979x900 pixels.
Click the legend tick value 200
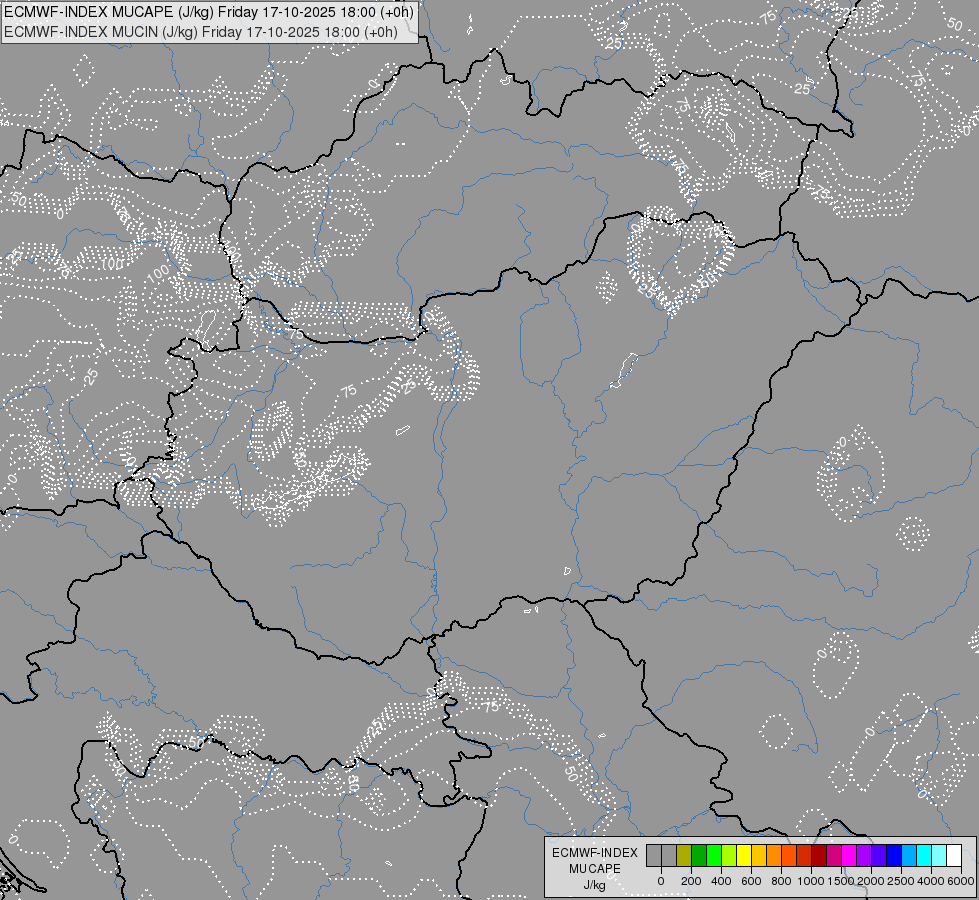tap(691, 881)
